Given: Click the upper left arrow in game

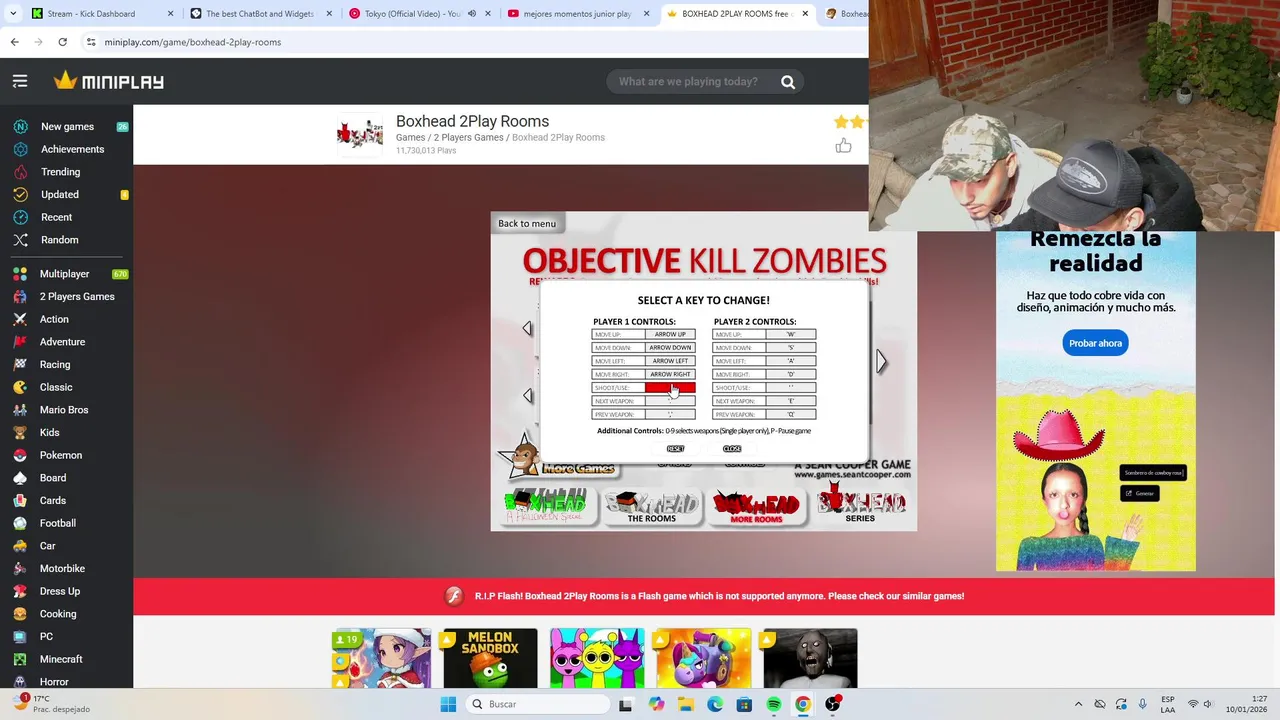Looking at the screenshot, I should [528, 328].
